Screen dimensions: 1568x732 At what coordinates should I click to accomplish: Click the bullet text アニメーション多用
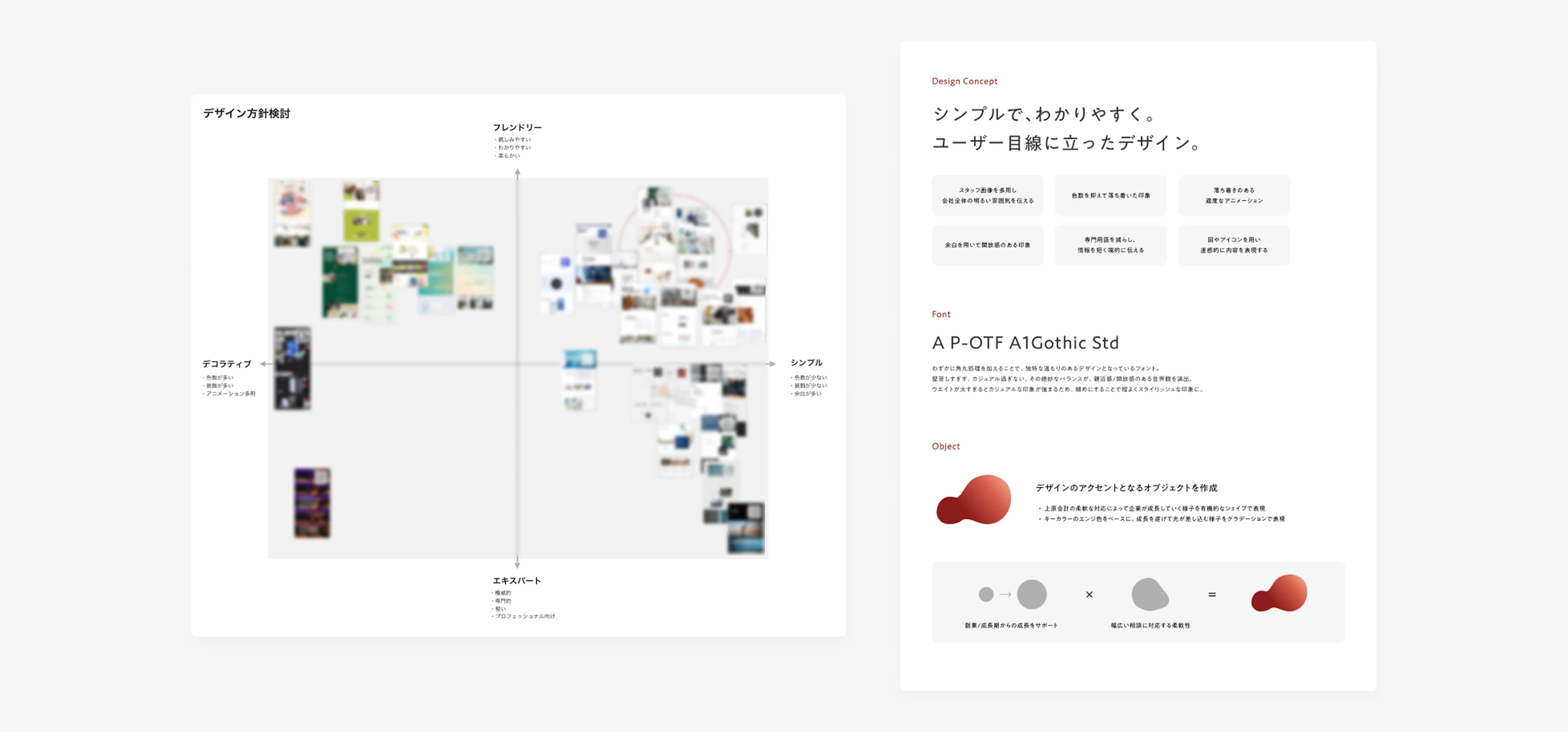coord(231,394)
